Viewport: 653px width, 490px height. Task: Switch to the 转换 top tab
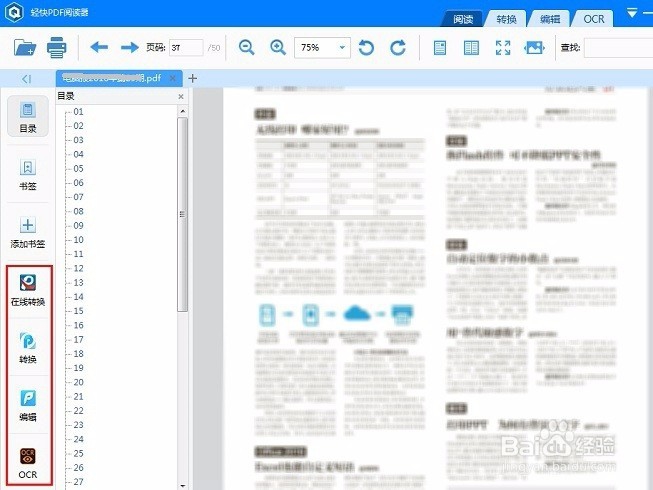tap(506, 19)
